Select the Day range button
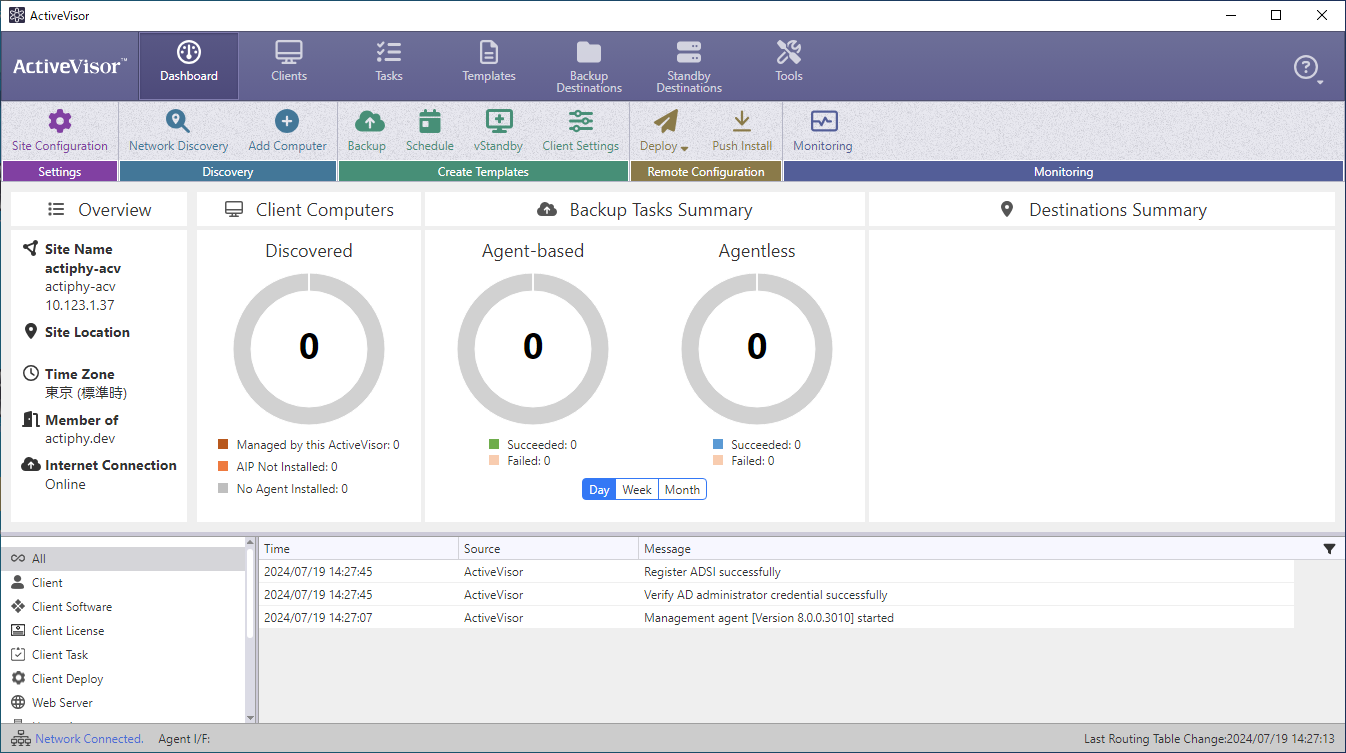 (x=599, y=490)
